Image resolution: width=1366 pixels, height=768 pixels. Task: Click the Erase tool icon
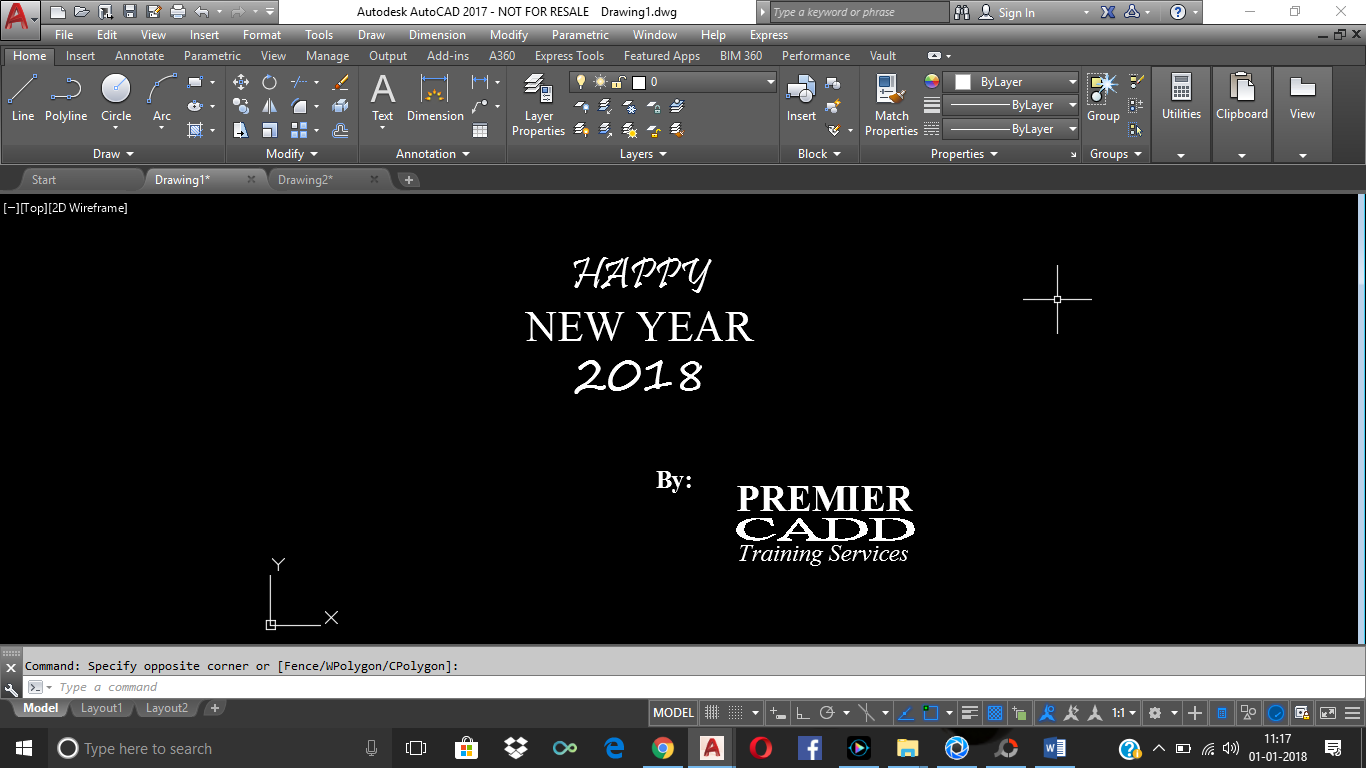click(x=340, y=82)
